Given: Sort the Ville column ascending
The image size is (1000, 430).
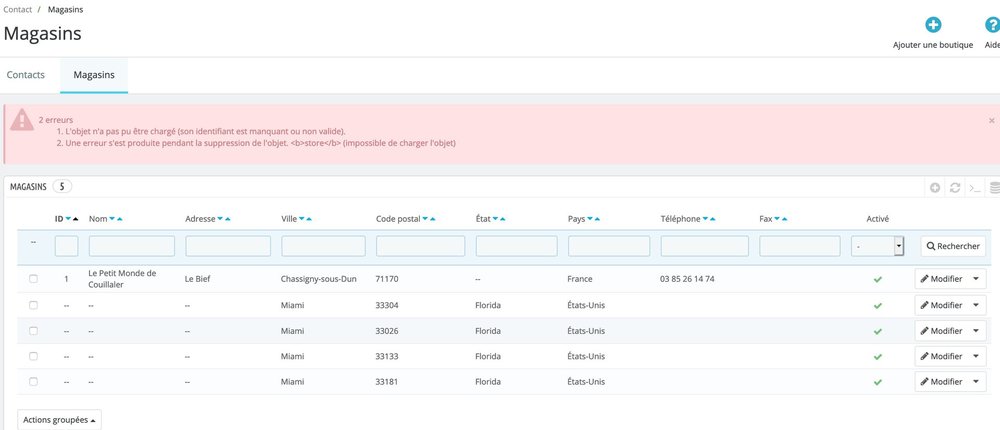Looking at the screenshot, I should [x=308, y=219].
